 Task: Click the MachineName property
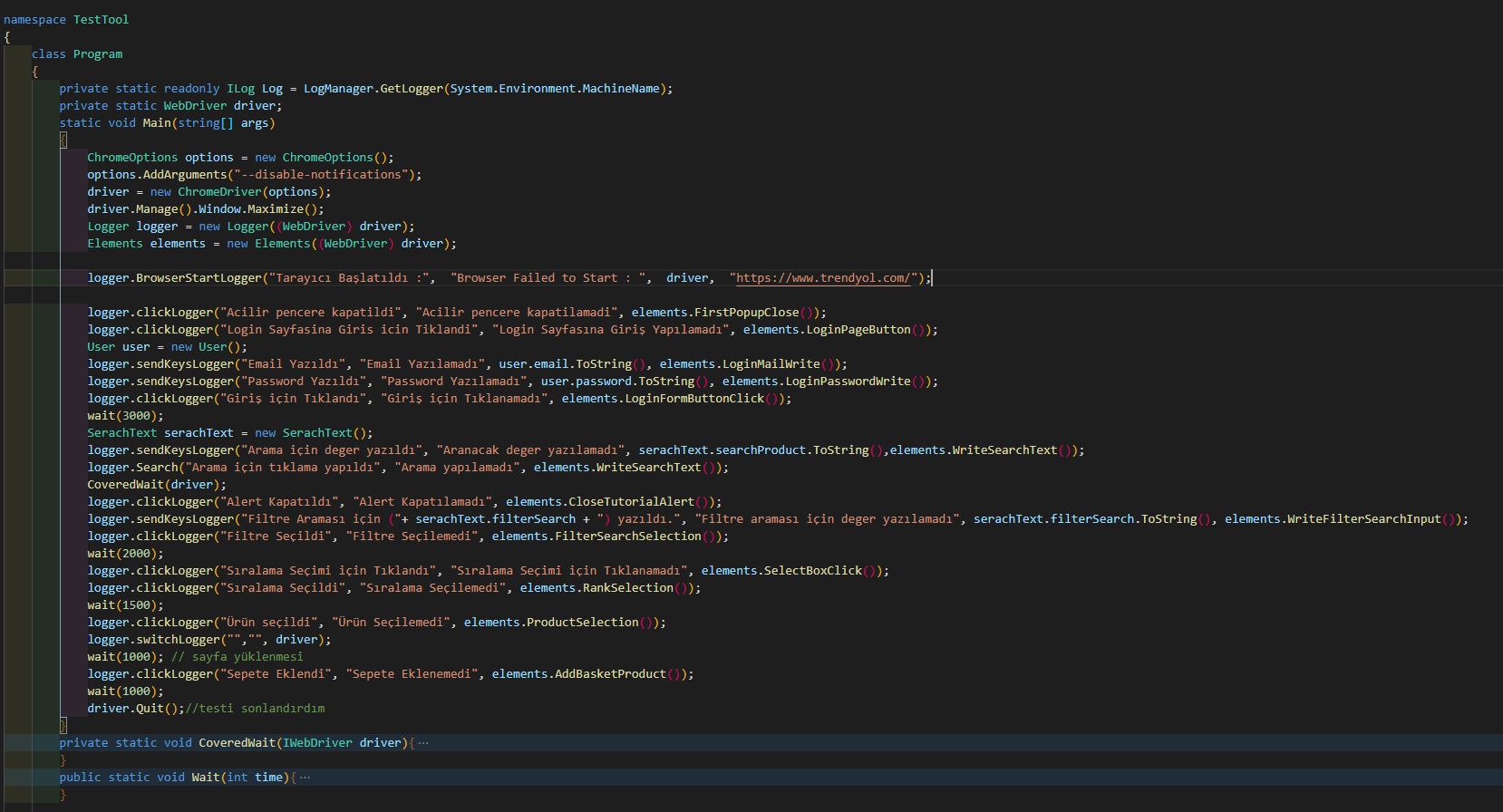click(x=621, y=89)
